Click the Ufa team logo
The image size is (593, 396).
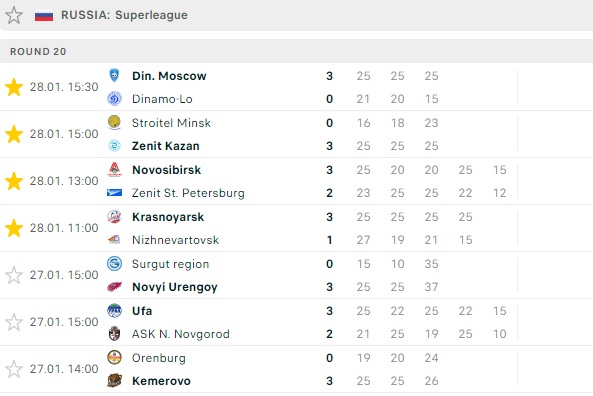tap(114, 311)
